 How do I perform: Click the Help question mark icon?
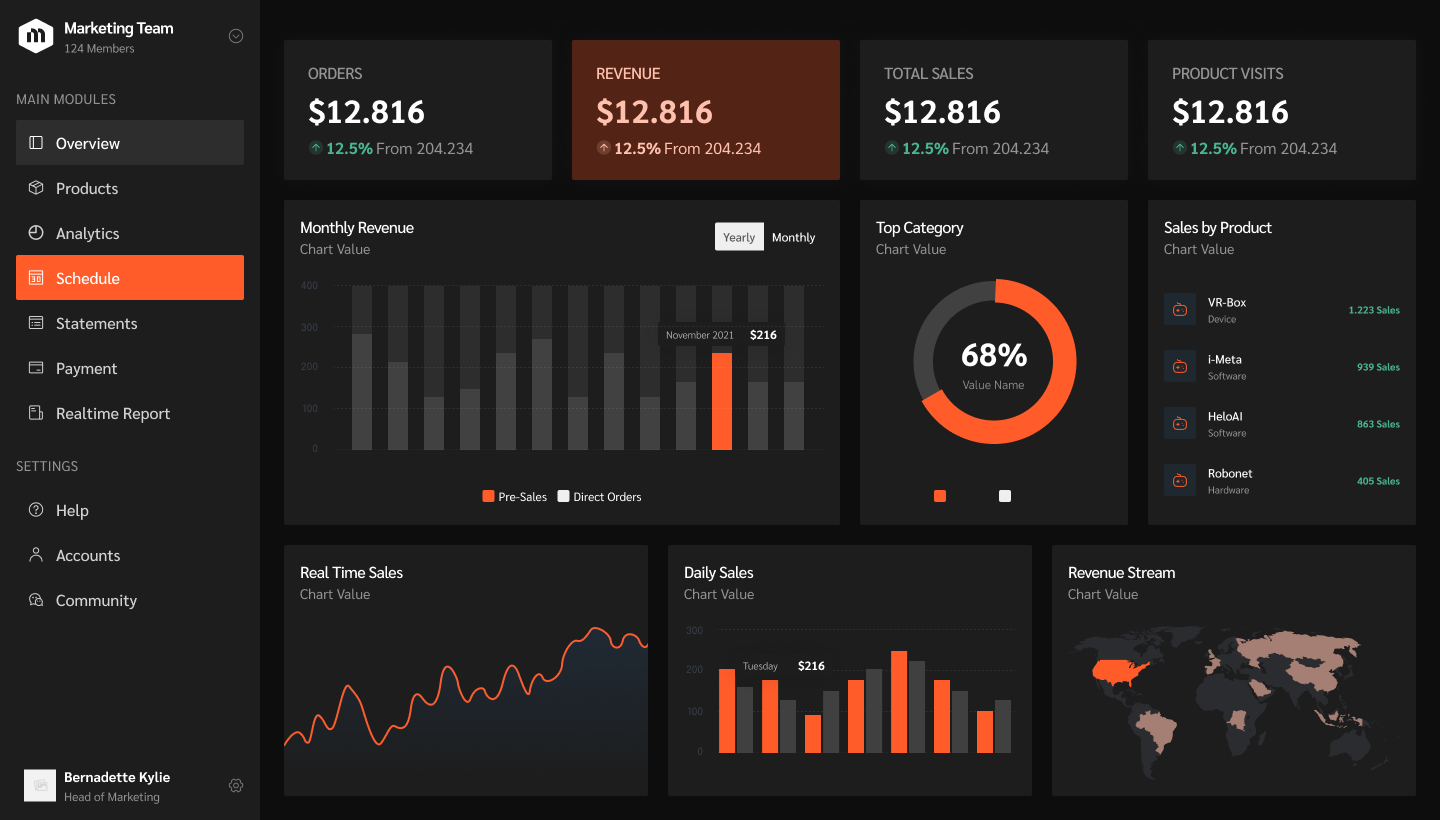pyautogui.click(x=36, y=510)
